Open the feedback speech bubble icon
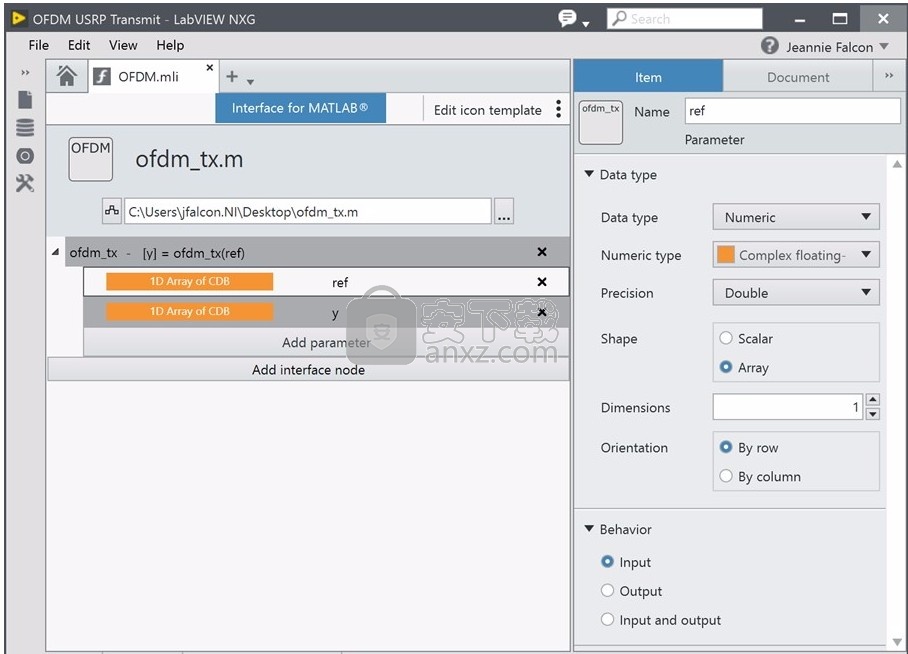The image size is (908, 654). pos(568,19)
